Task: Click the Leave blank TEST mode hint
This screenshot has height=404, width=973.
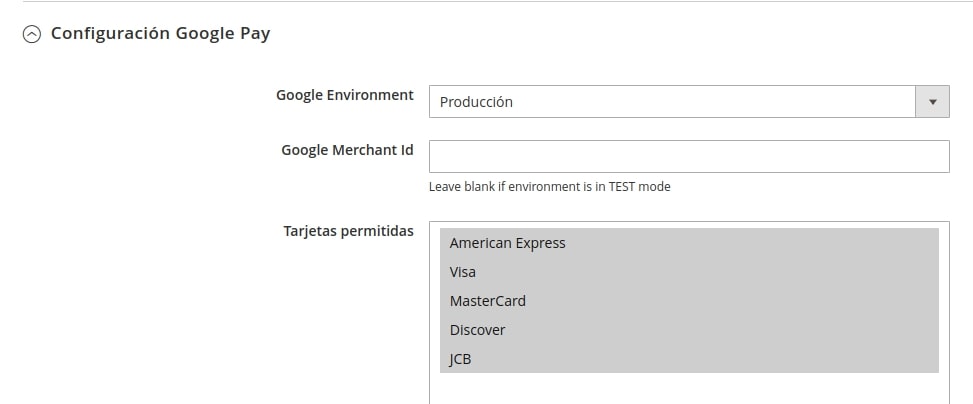Action: click(x=549, y=186)
